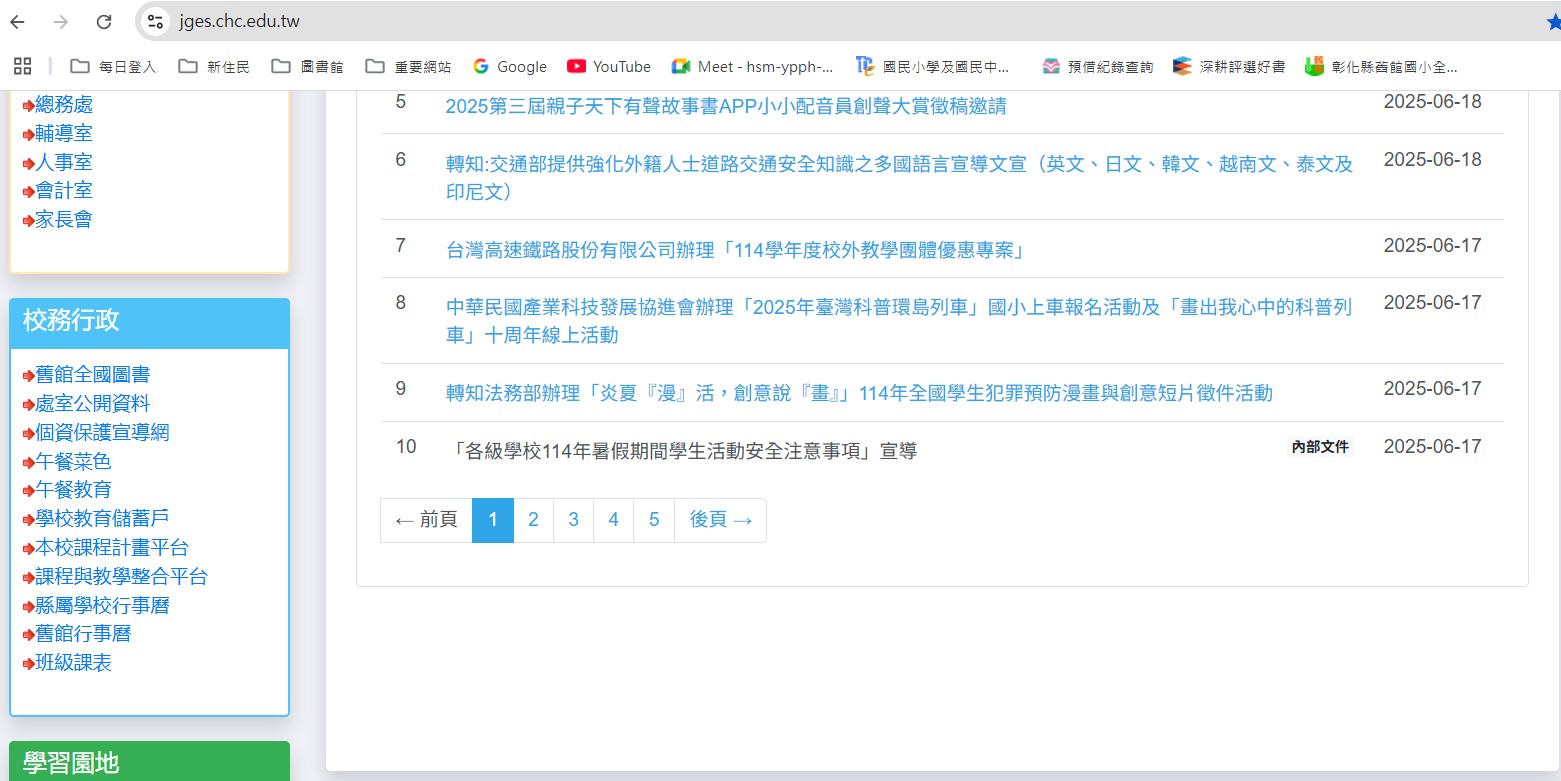The height and width of the screenshot is (781, 1561).
Task: Open 本校課程計畫平台 link
Action: coord(112,548)
